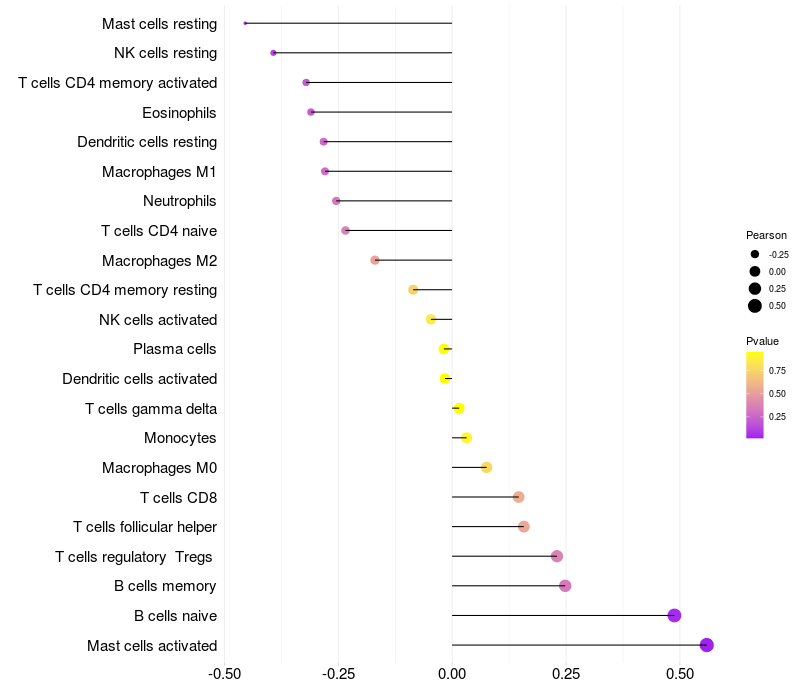Select the Neutrophils axis label
This screenshot has height=700, width=800.
(180, 201)
